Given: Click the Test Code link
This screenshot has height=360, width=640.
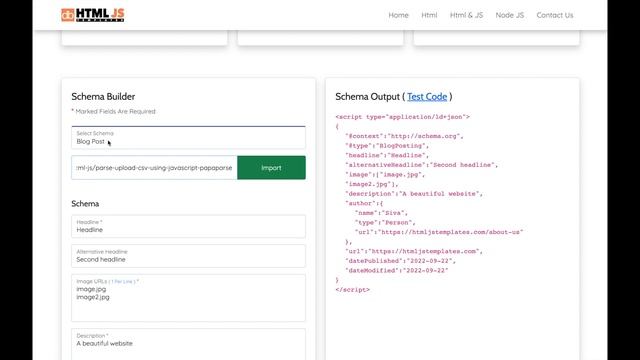Looking at the screenshot, I should 427,97.
